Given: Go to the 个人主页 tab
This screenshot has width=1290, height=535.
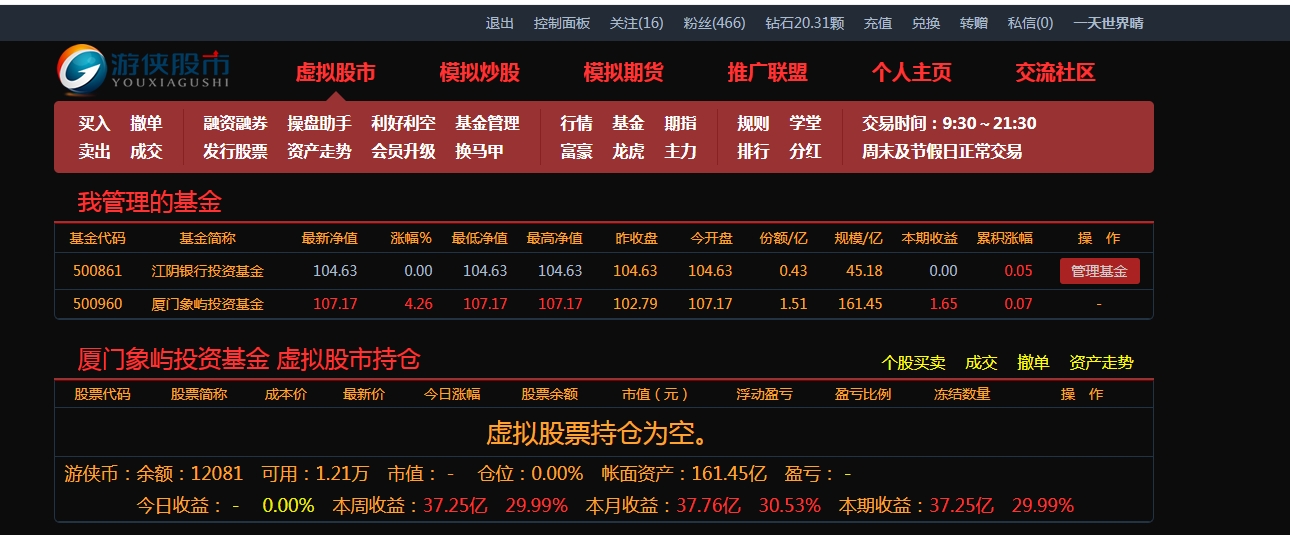Looking at the screenshot, I should [x=912, y=72].
